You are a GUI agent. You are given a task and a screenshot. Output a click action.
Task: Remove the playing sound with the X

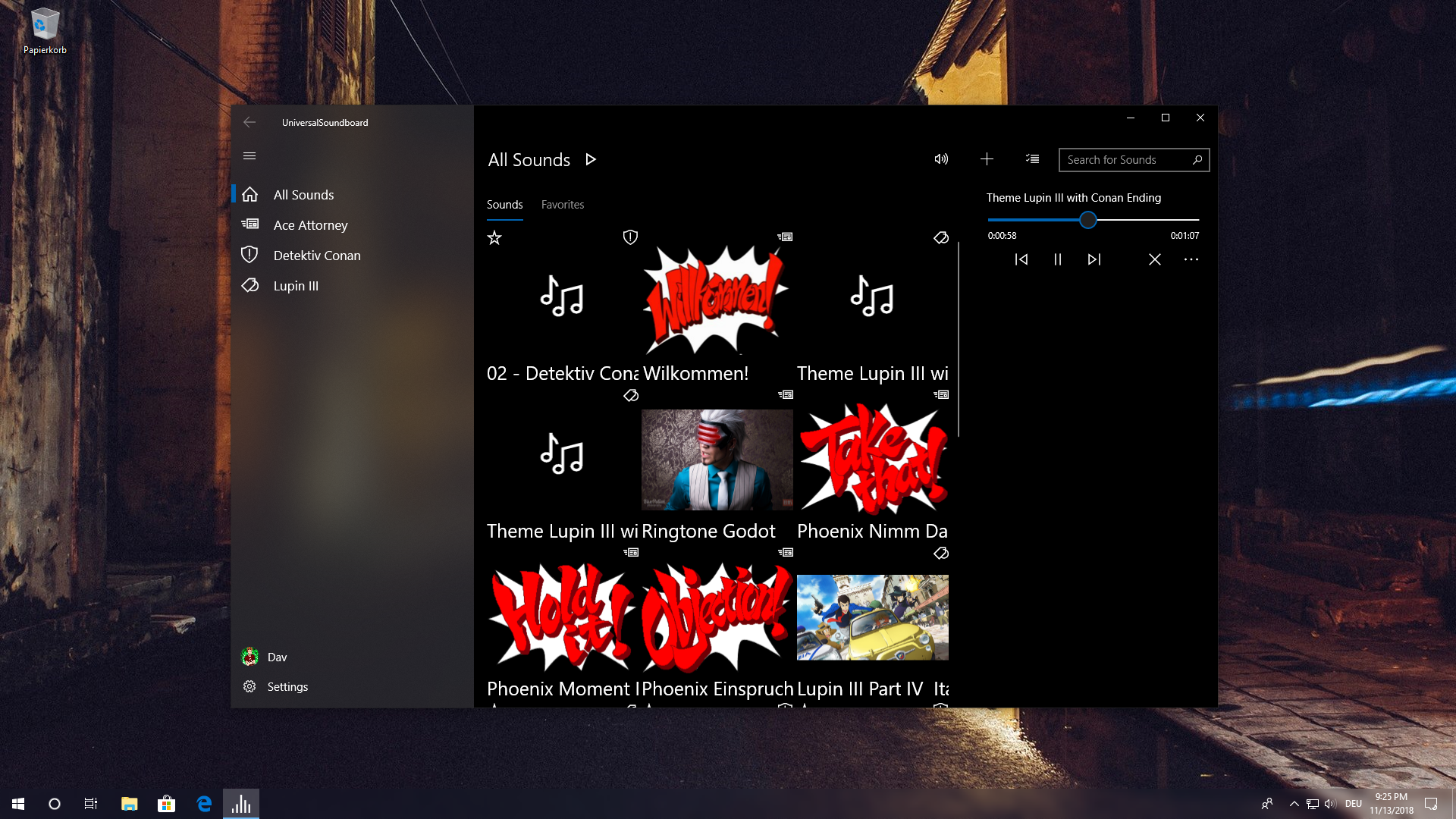[1155, 259]
